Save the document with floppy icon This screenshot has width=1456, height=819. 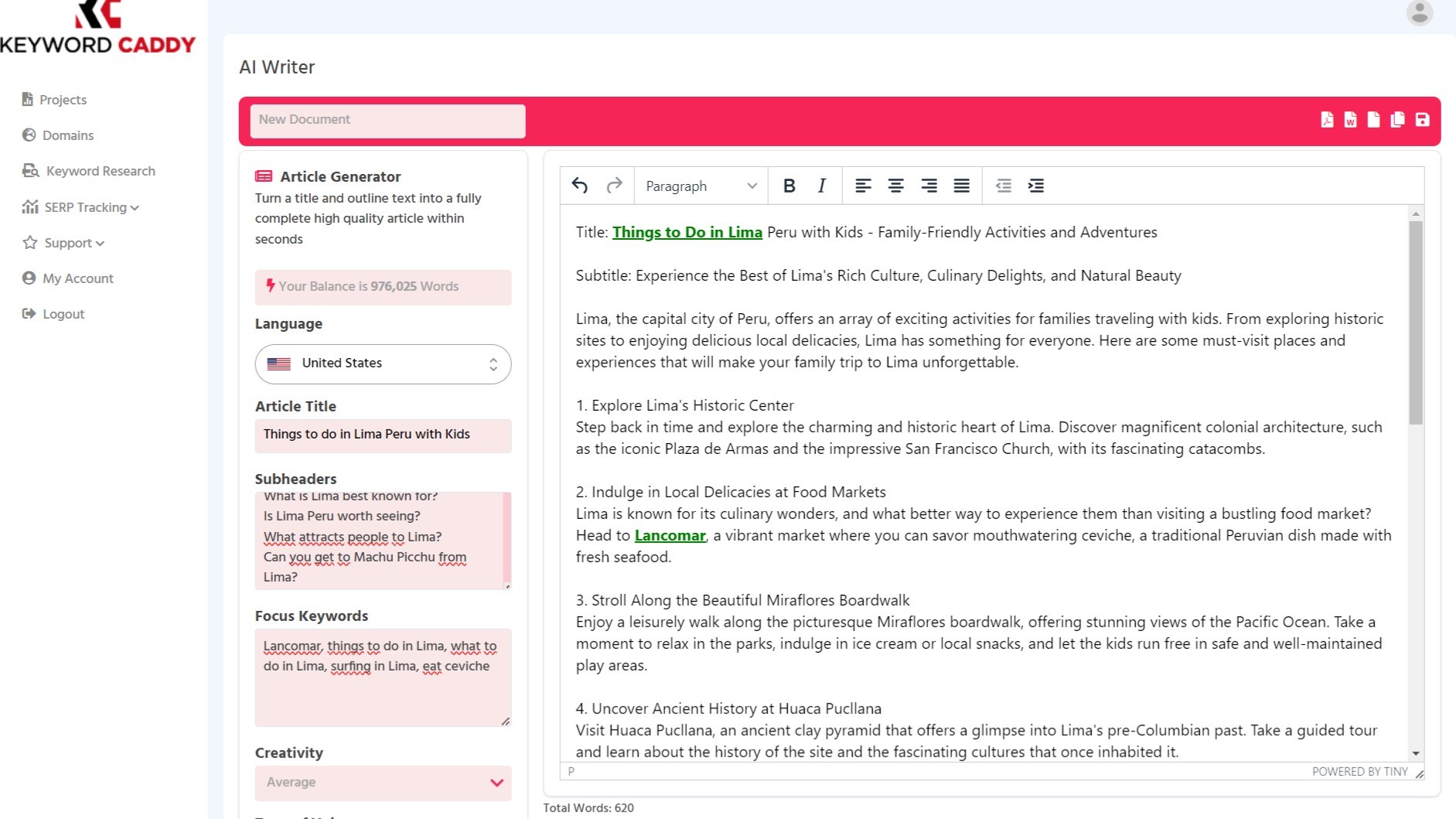coord(1422,120)
